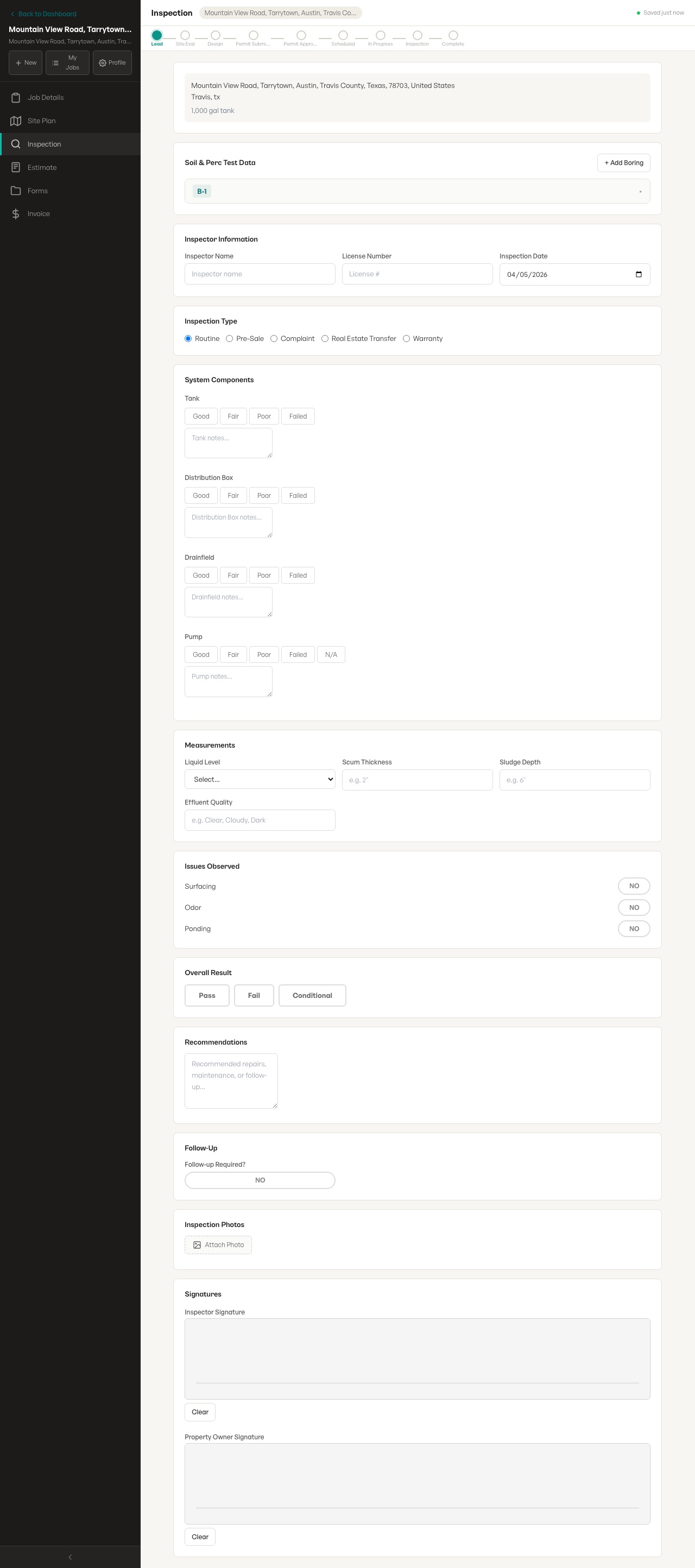The image size is (695, 1568).
Task: Set Overall Result to Conditional
Action: (312, 995)
